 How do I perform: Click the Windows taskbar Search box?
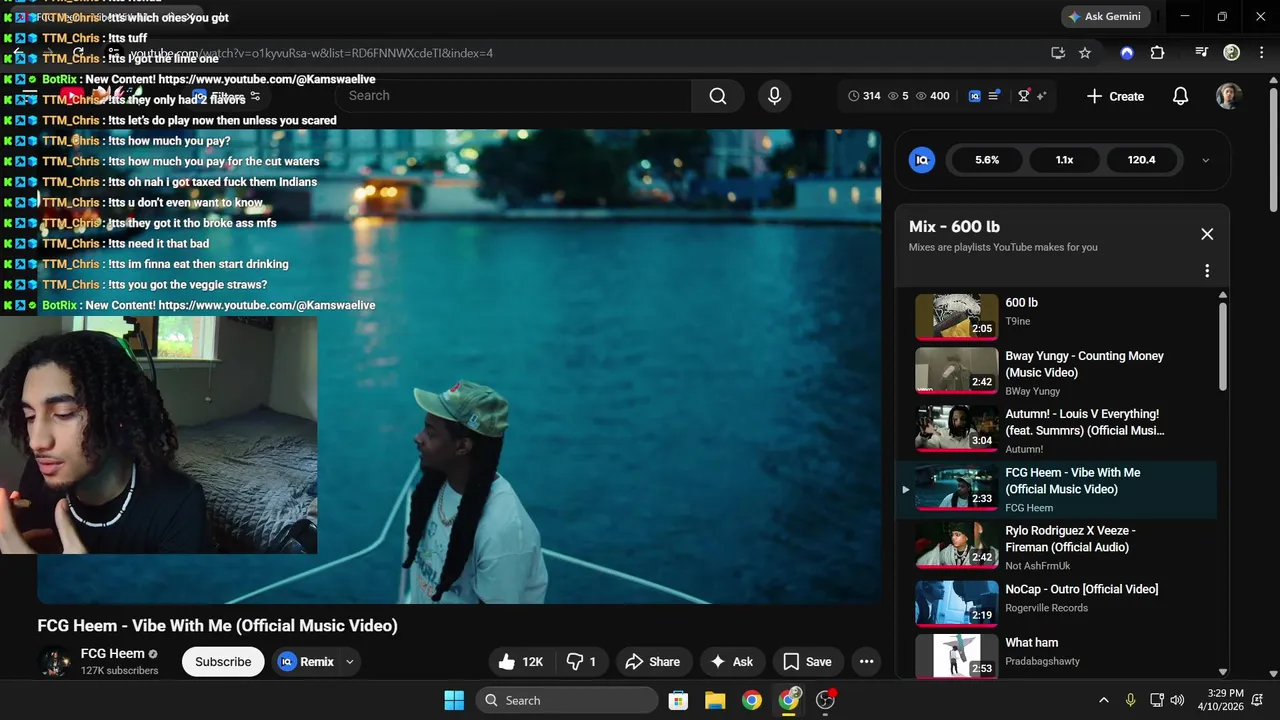pos(567,700)
